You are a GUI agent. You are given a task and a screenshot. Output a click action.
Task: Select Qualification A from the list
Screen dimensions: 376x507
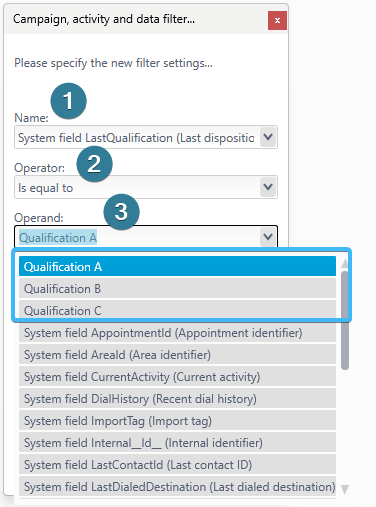point(177,266)
